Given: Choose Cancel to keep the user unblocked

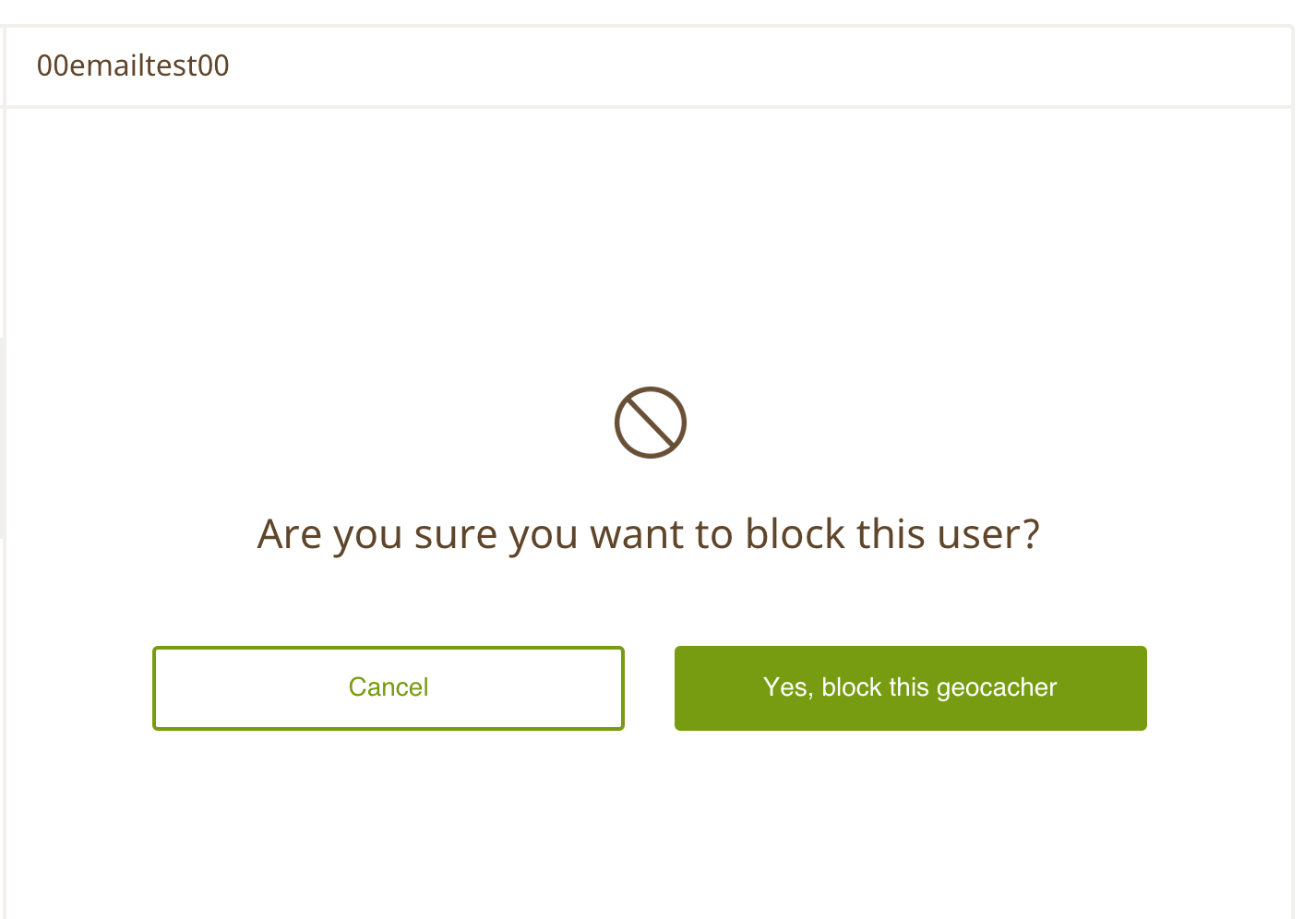Looking at the screenshot, I should [388, 688].
